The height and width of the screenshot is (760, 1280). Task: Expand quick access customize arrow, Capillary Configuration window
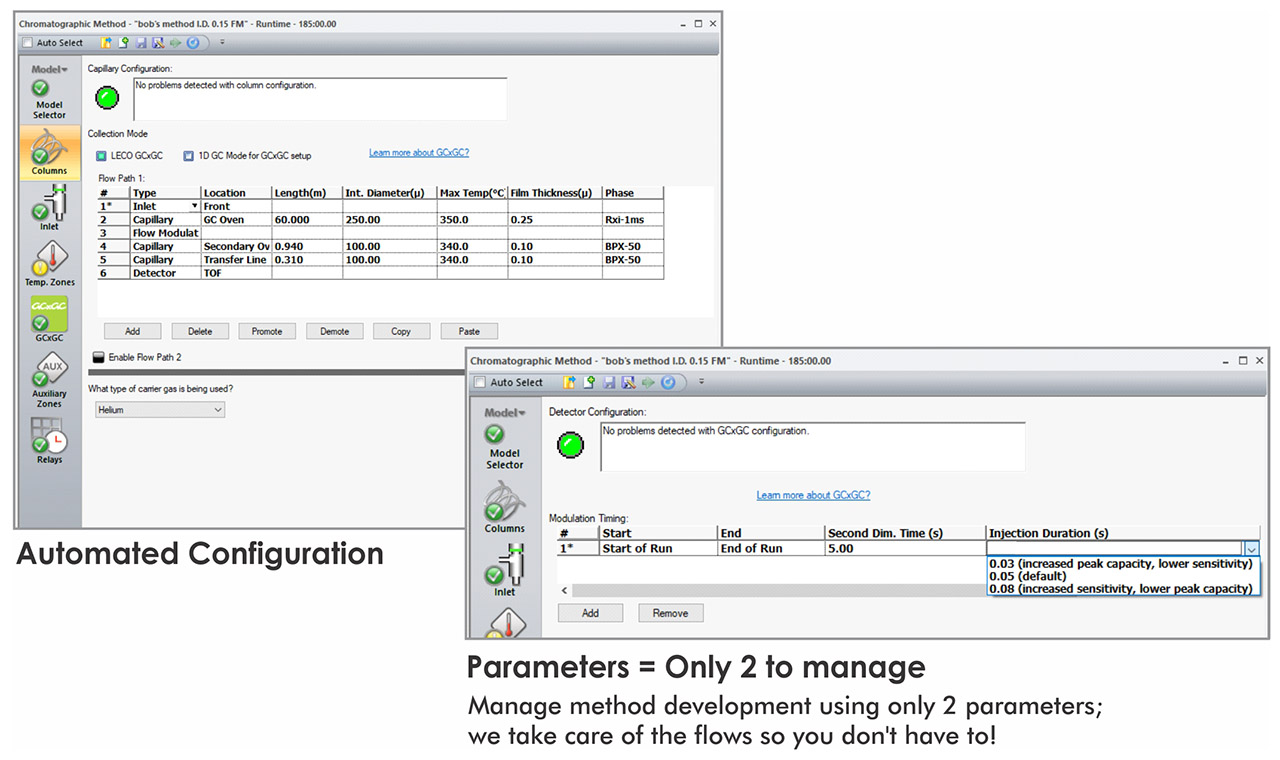click(x=222, y=43)
